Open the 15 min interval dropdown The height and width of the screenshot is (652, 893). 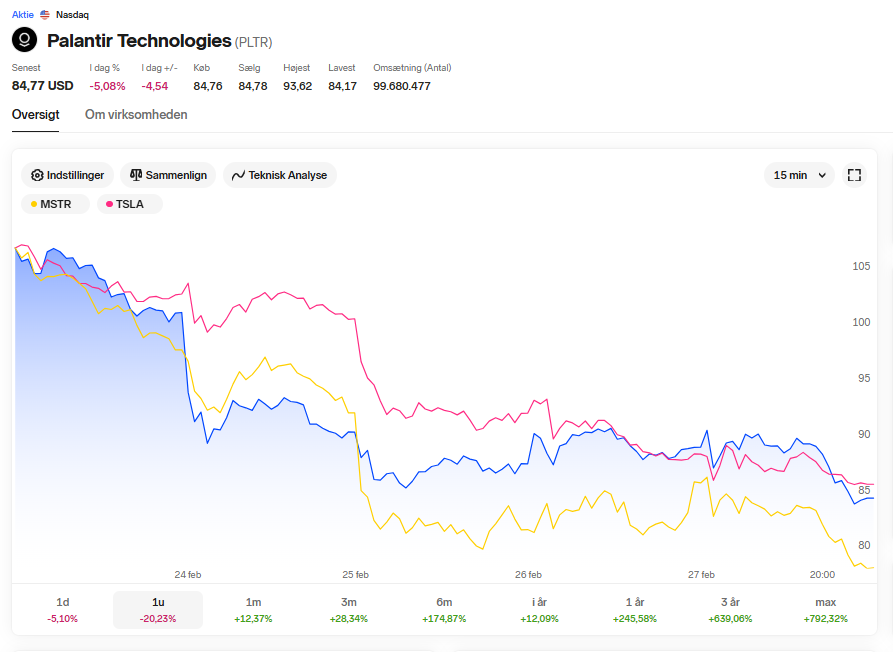tap(799, 175)
